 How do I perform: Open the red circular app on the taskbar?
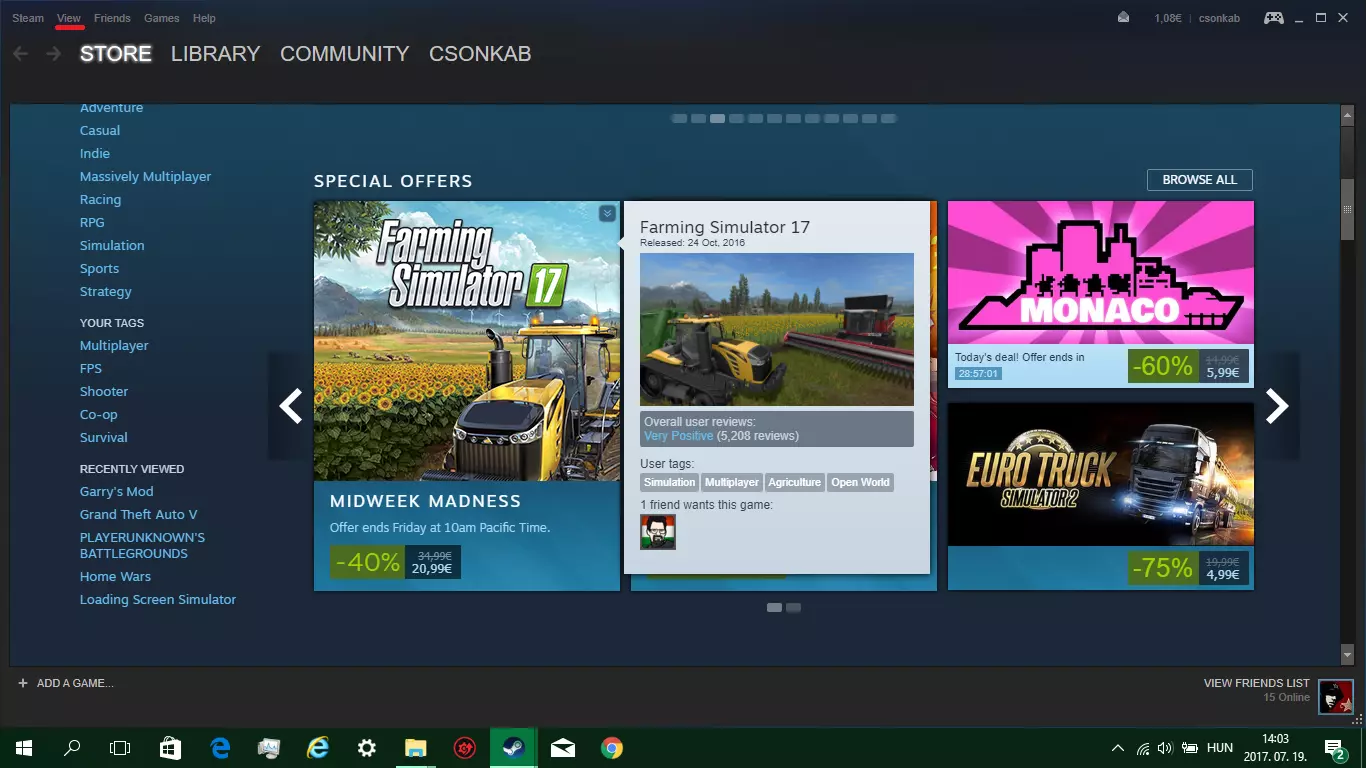[465, 747]
